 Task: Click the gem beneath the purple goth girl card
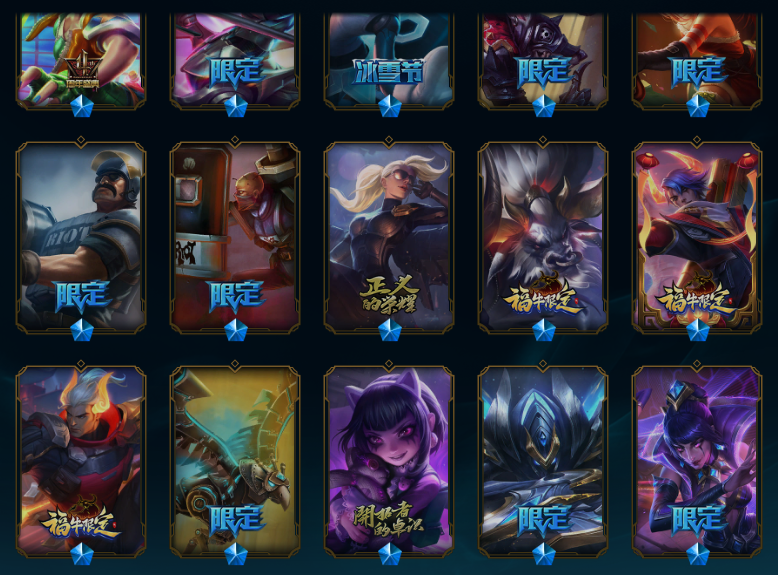pyautogui.click(x=389, y=554)
